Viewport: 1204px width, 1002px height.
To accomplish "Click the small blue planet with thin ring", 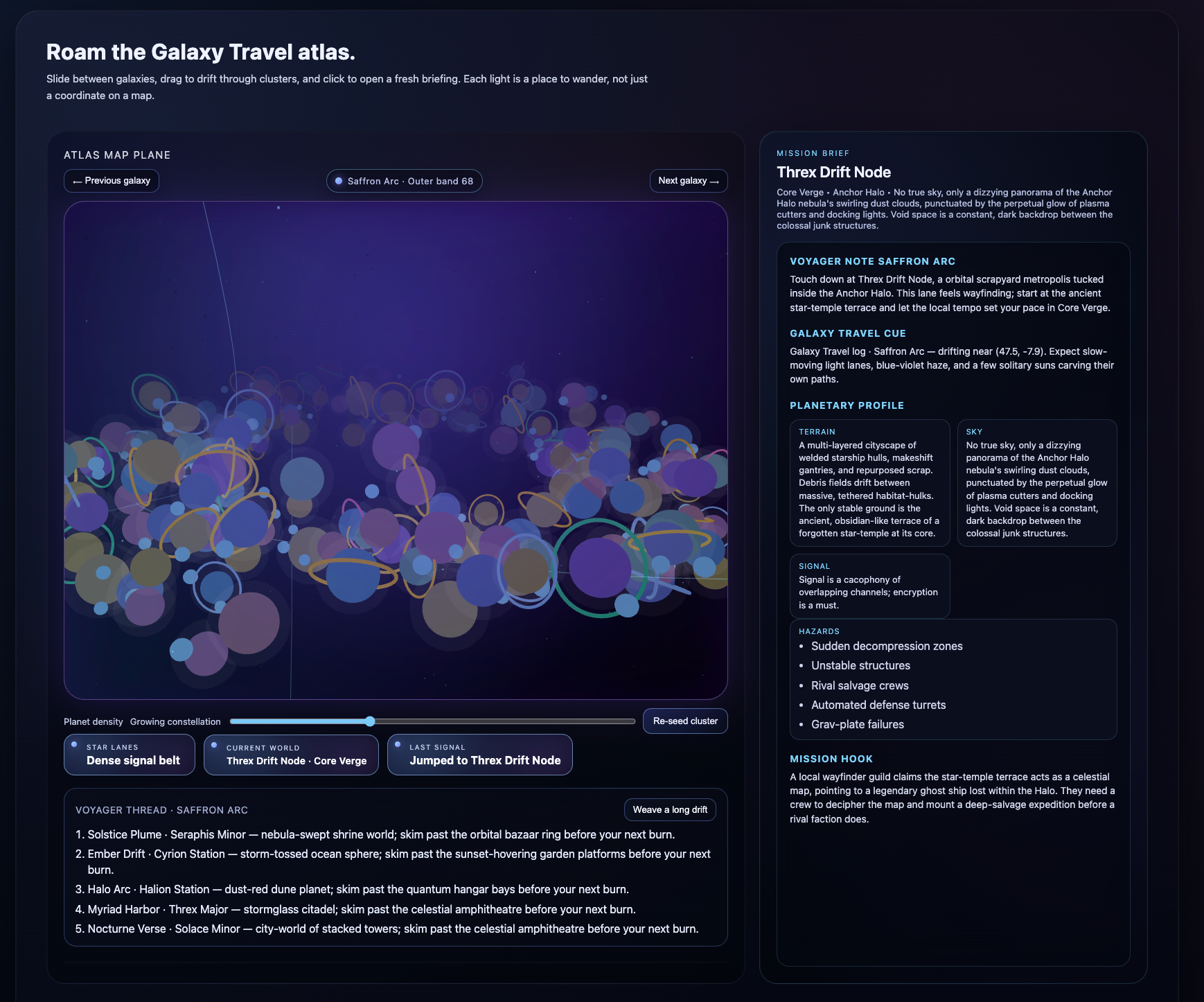I will 217,586.
